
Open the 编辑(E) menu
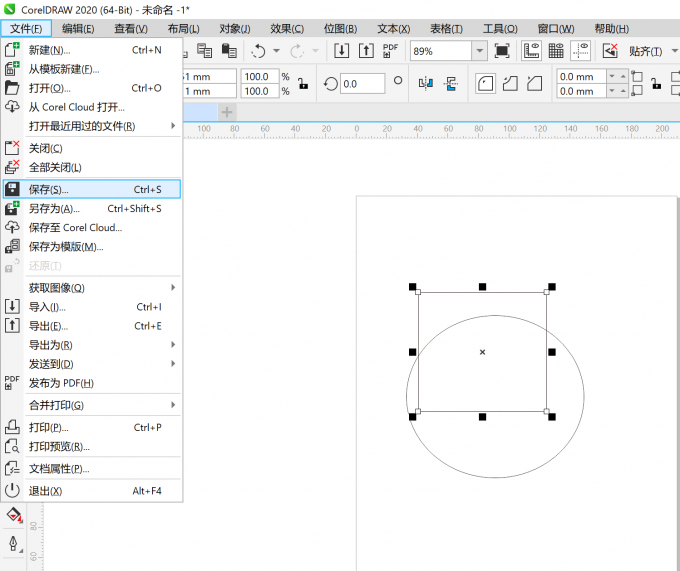tap(78, 28)
